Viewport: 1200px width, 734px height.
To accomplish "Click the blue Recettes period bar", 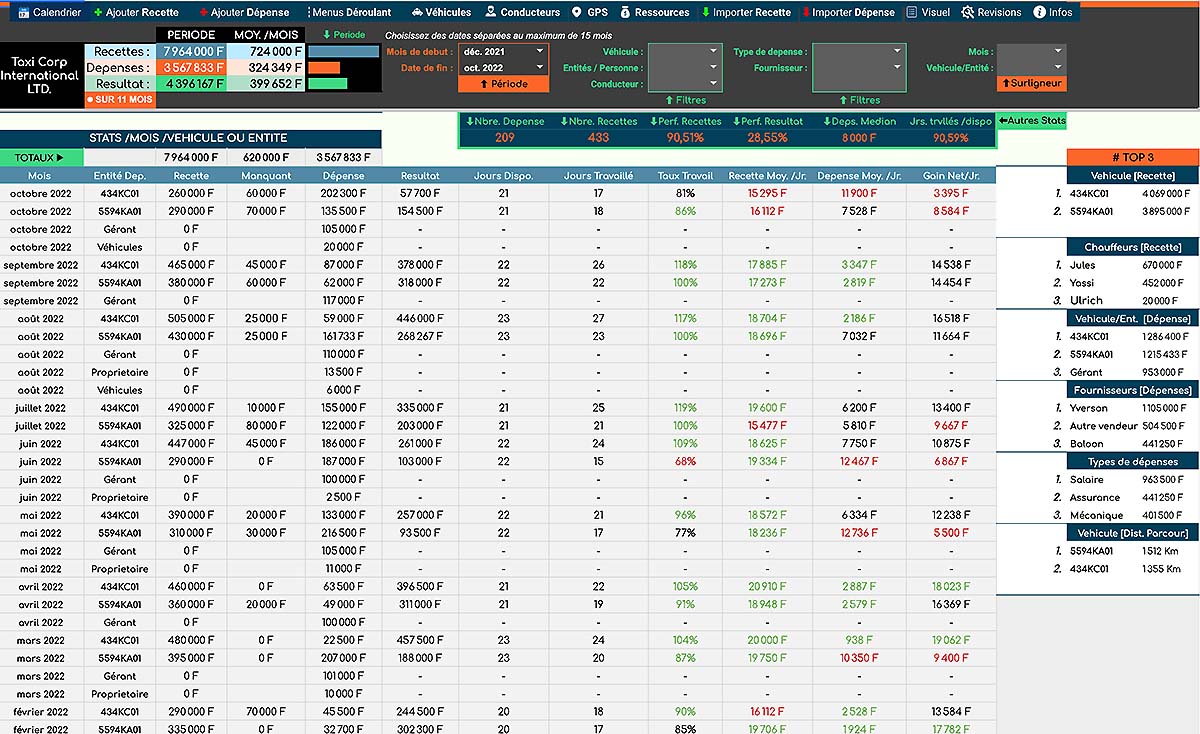I will tap(343, 51).
